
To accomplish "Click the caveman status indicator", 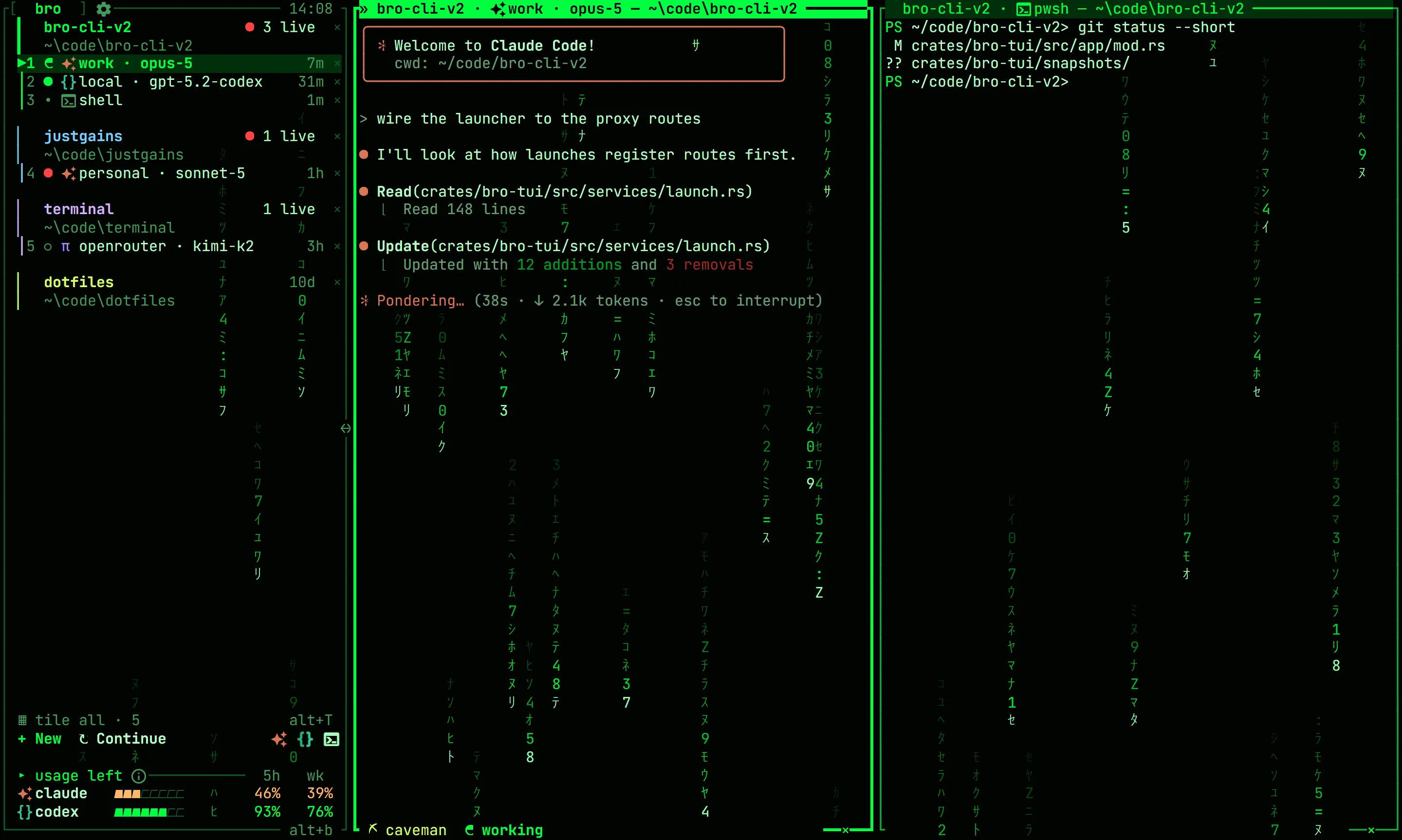I will [x=407, y=830].
